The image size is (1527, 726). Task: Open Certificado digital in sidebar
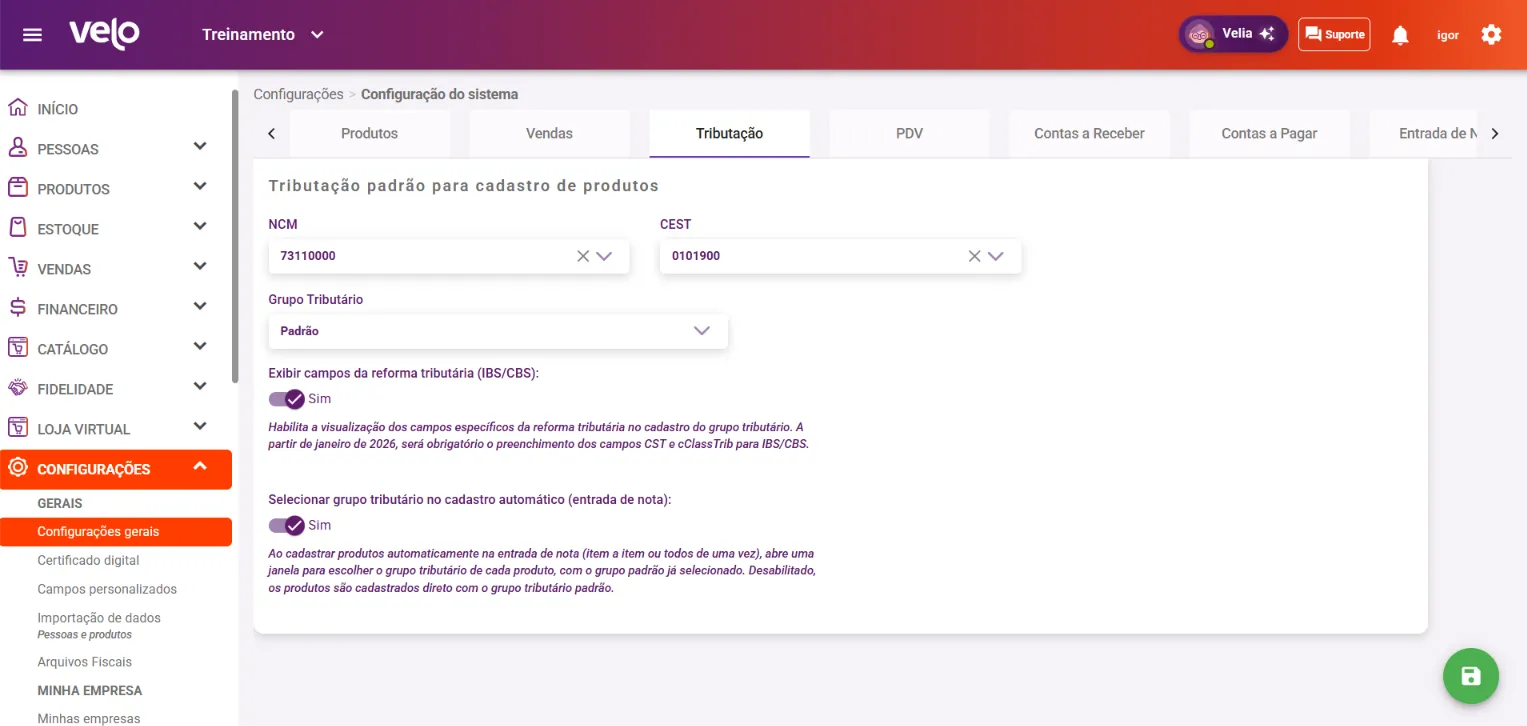[x=88, y=561]
